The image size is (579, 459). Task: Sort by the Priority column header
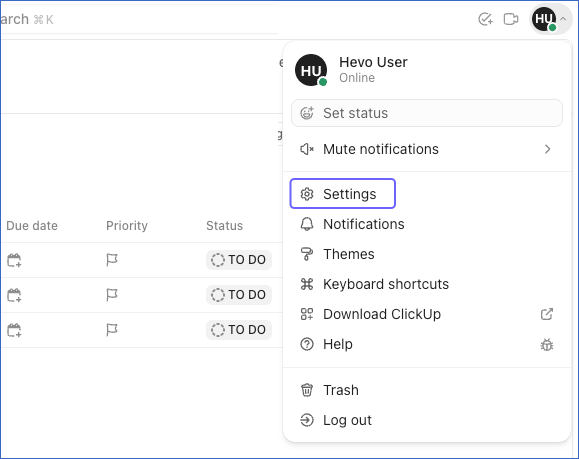127,226
